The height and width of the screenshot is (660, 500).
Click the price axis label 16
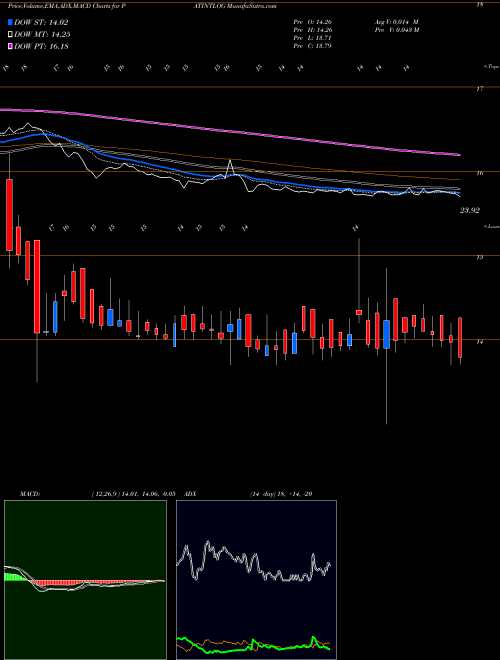[480, 173]
